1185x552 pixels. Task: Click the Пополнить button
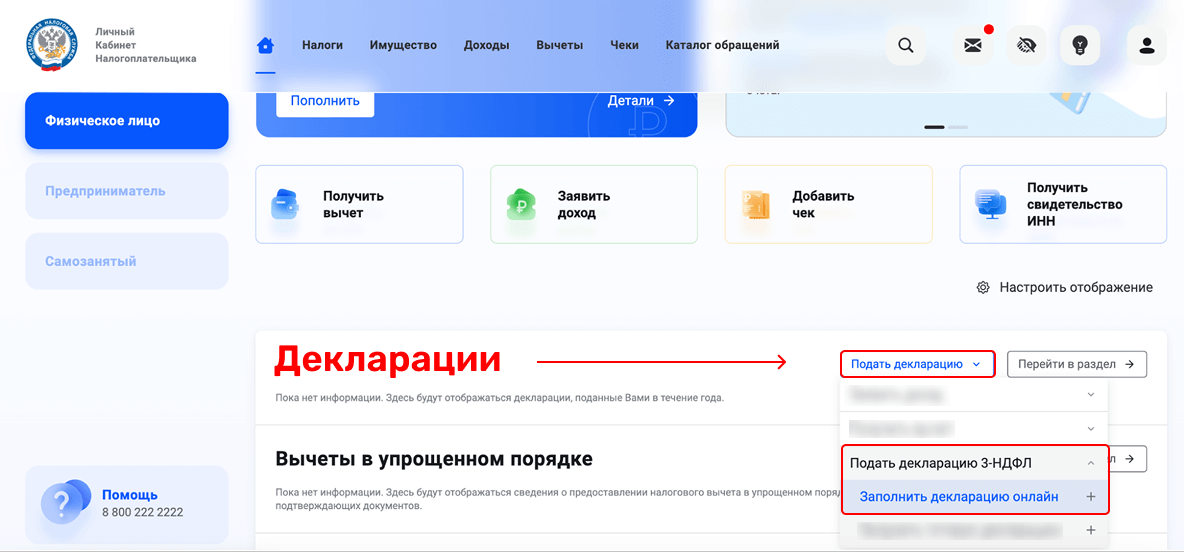click(x=325, y=101)
